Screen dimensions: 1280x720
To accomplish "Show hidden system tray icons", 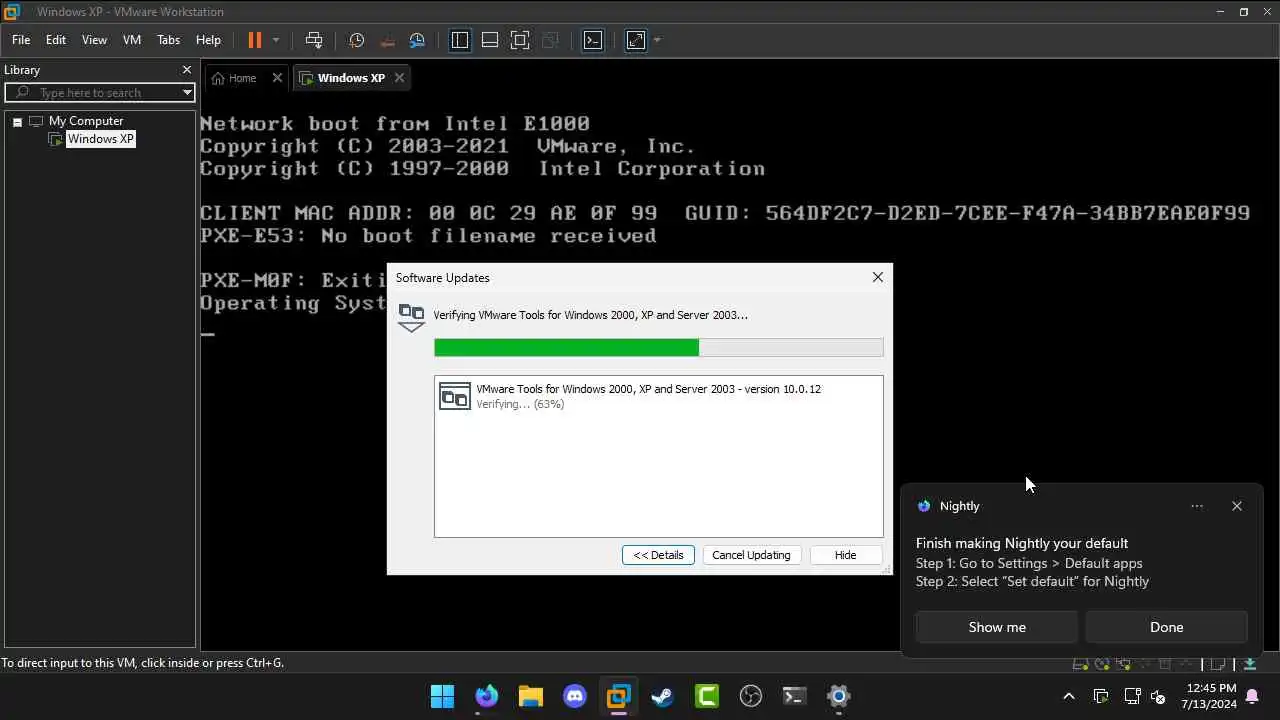I will coord(1069,696).
